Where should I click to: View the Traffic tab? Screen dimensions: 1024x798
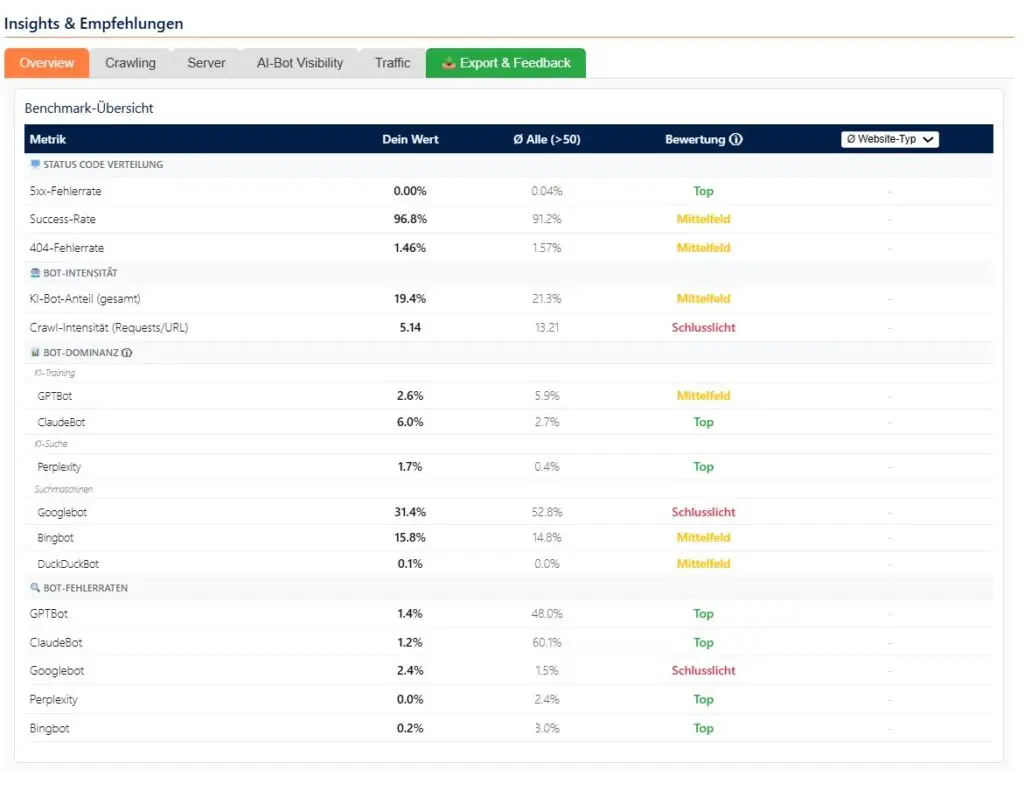392,62
